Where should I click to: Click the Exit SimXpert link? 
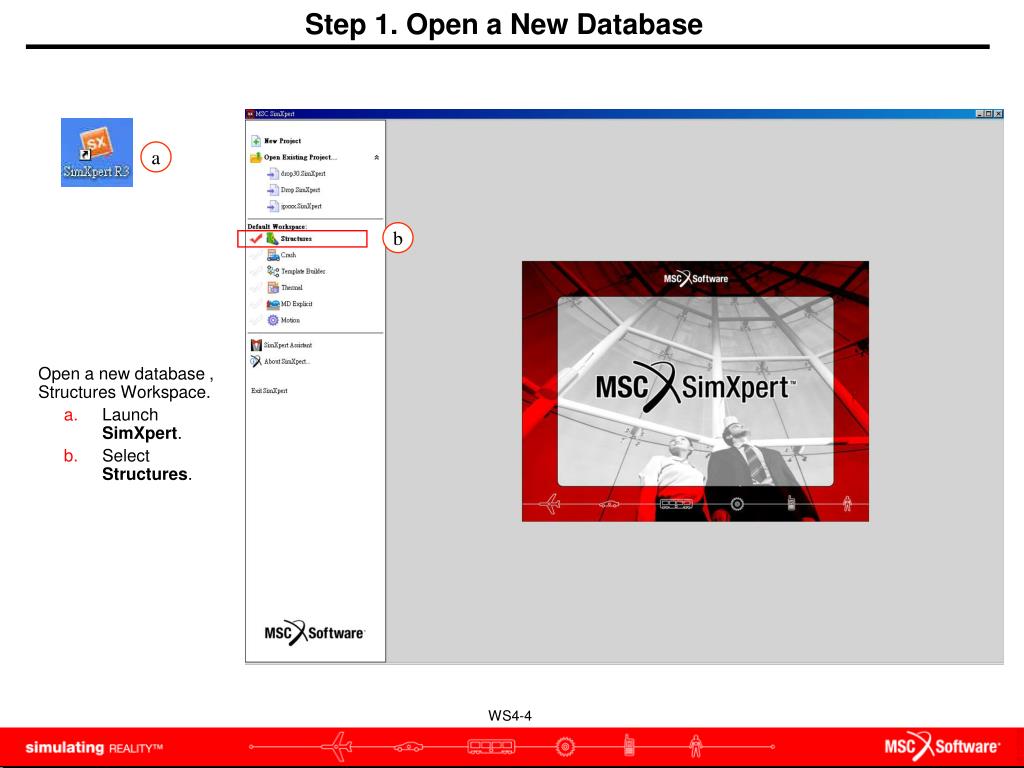(x=269, y=391)
